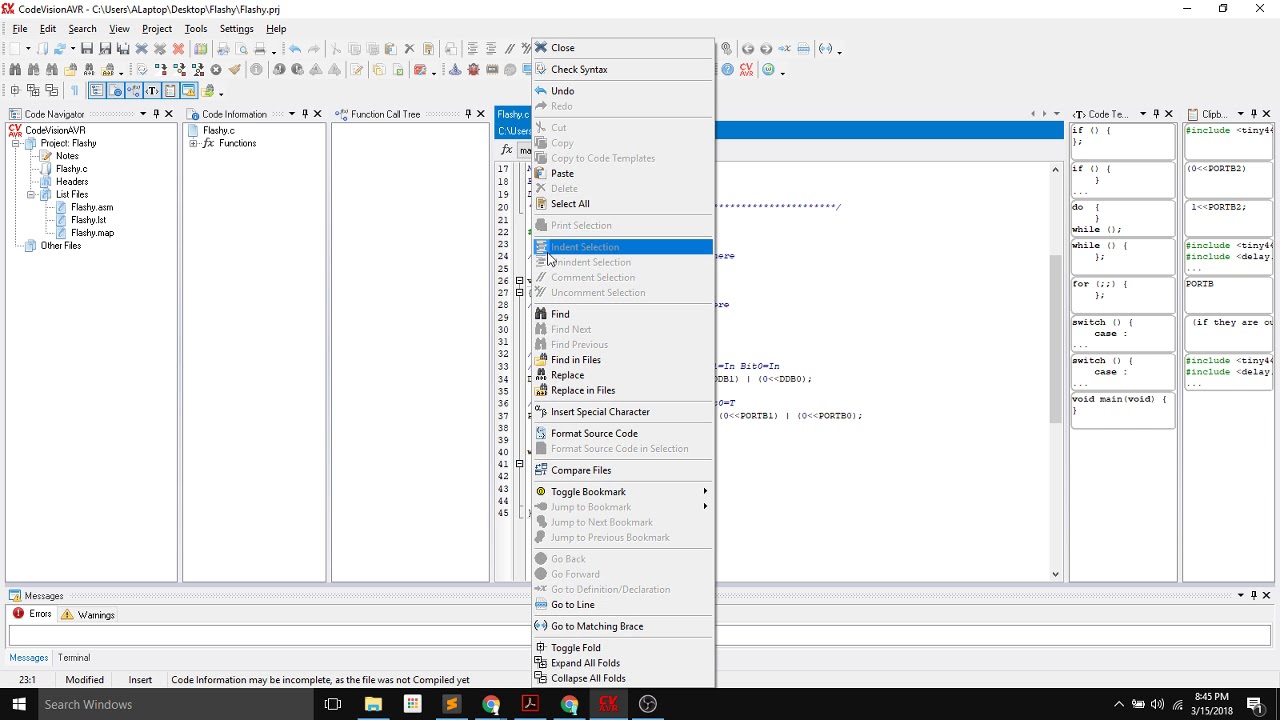Choose Format Source Code from context menu

pyautogui.click(x=593, y=433)
